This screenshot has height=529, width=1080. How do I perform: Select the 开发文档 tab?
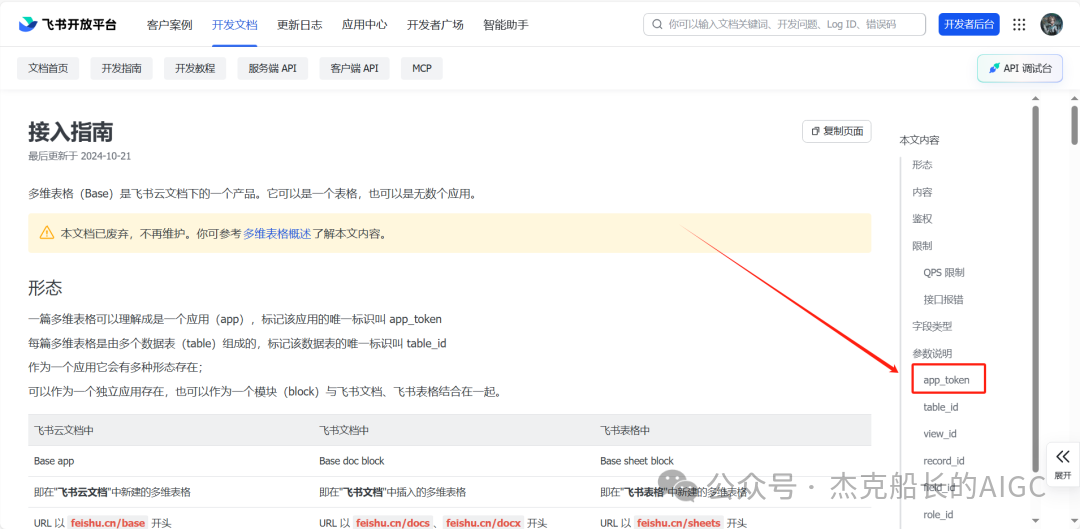235,25
